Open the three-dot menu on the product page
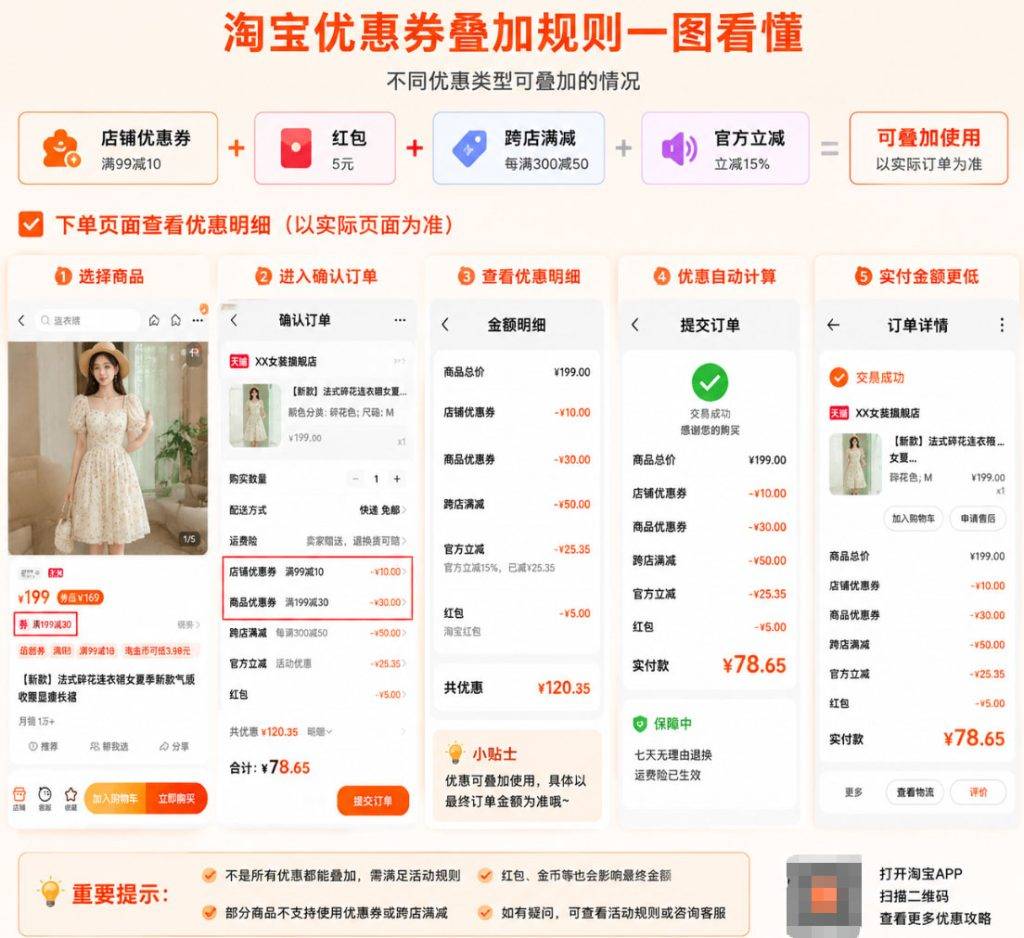Viewport: 1024px width, 938px height. point(198,320)
